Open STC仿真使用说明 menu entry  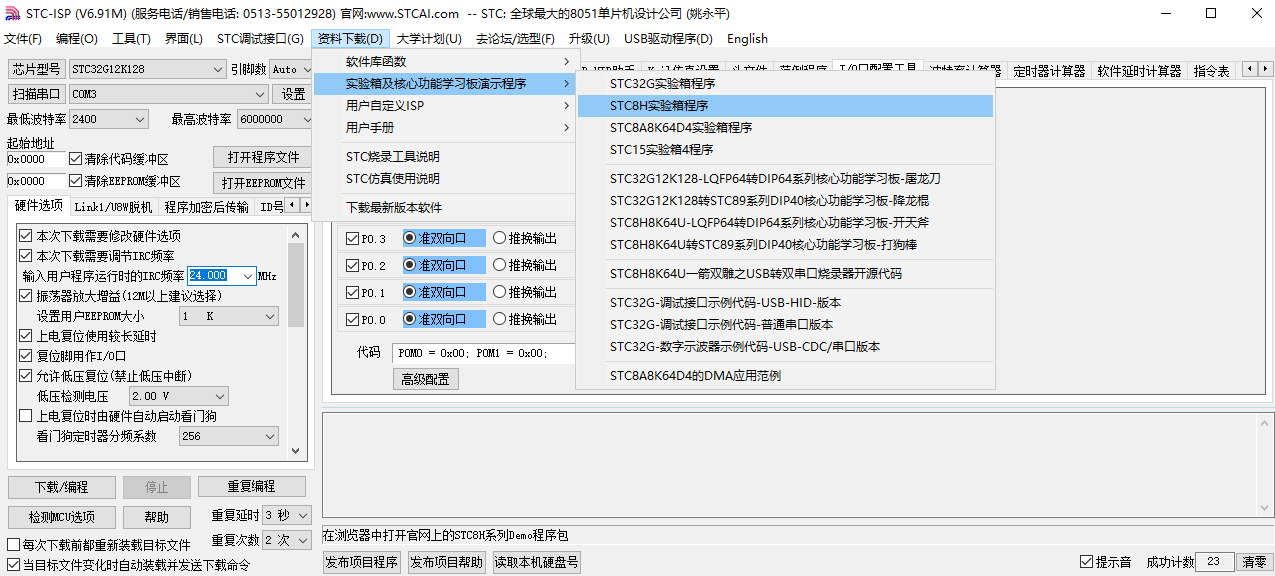point(445,179)
